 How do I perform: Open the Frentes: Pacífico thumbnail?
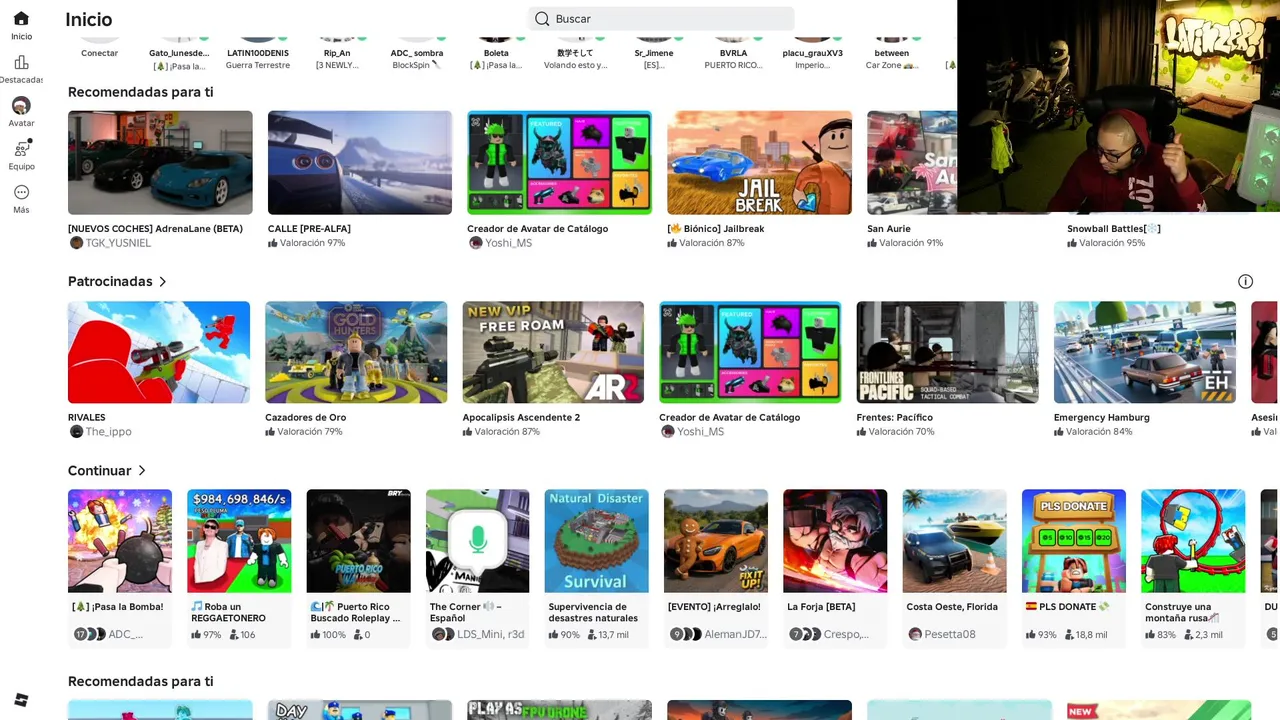(947, 352)
